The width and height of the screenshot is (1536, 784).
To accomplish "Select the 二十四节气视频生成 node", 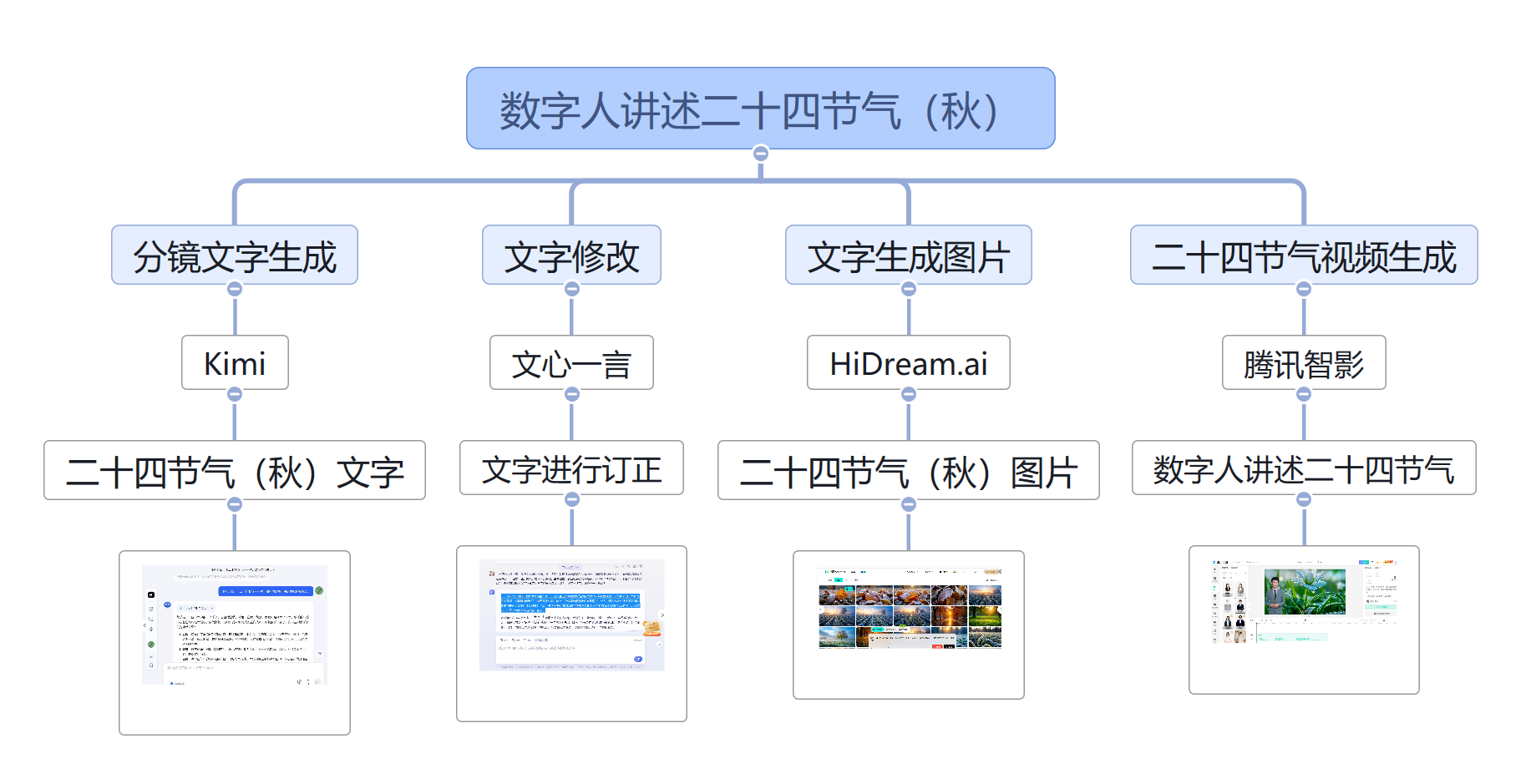I will click(1304, 255).
